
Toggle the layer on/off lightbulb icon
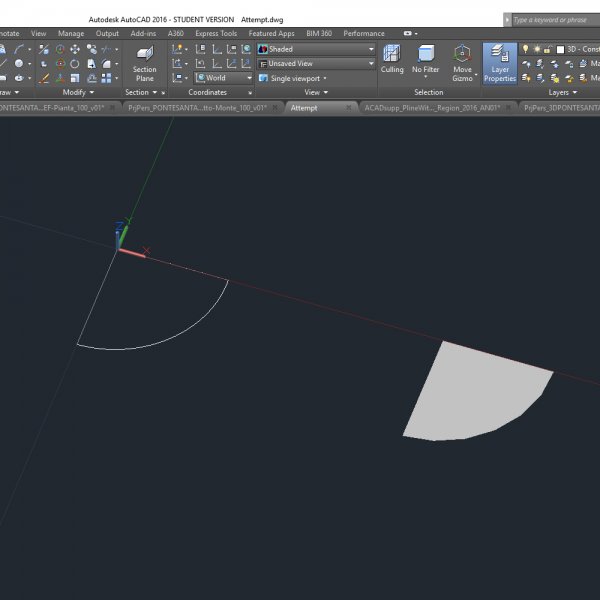[x=526, y=48]
